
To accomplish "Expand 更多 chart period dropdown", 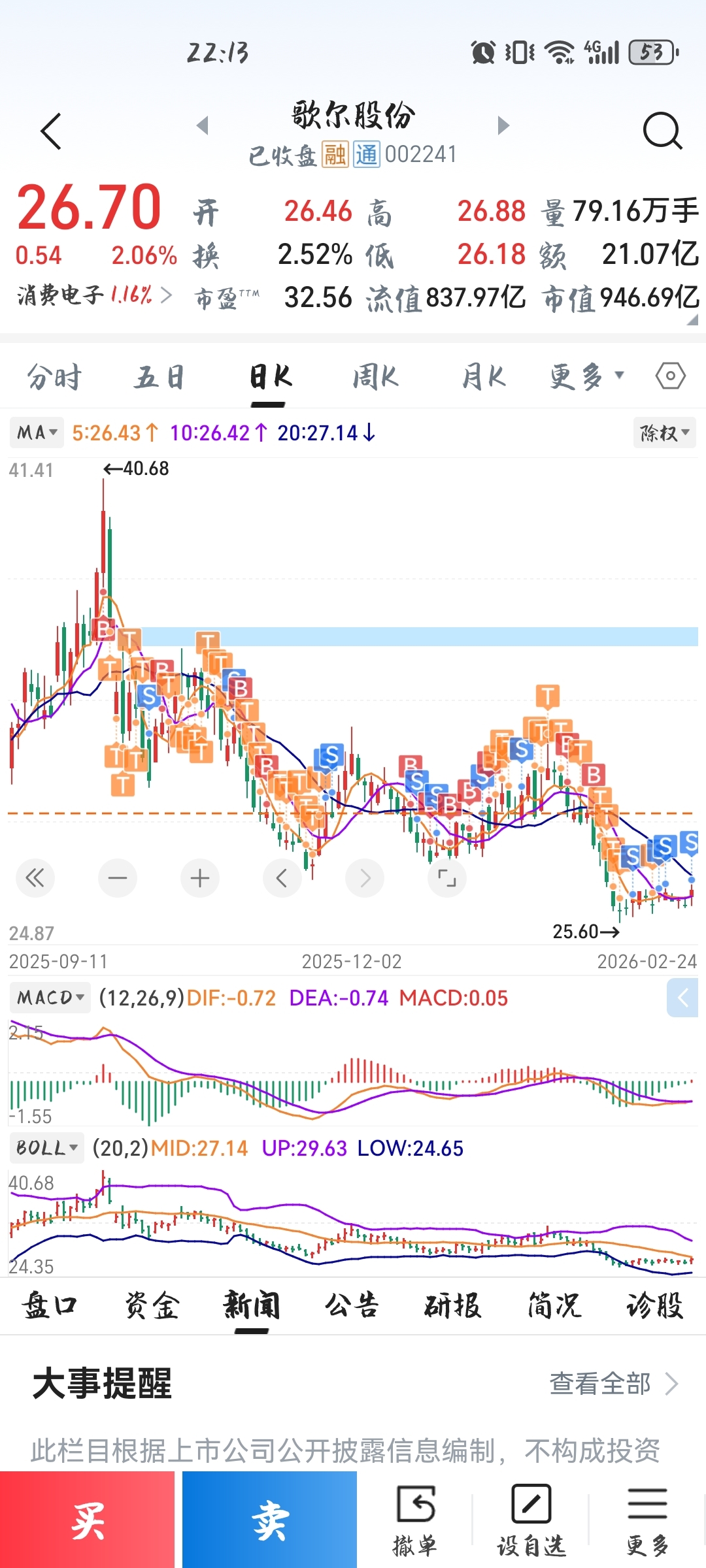I will [587, 376].
